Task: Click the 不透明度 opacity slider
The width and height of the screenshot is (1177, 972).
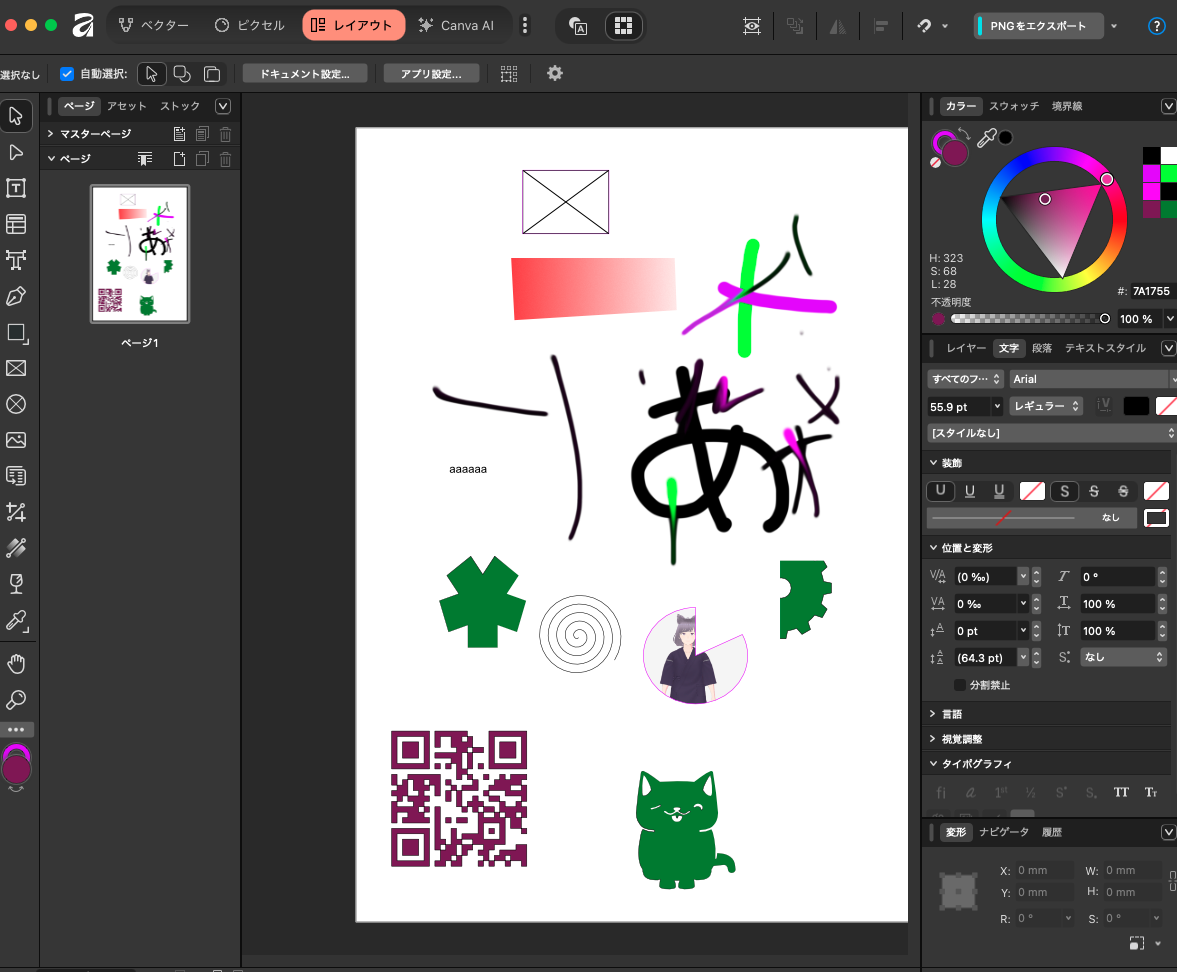Action: point(1029,319)
